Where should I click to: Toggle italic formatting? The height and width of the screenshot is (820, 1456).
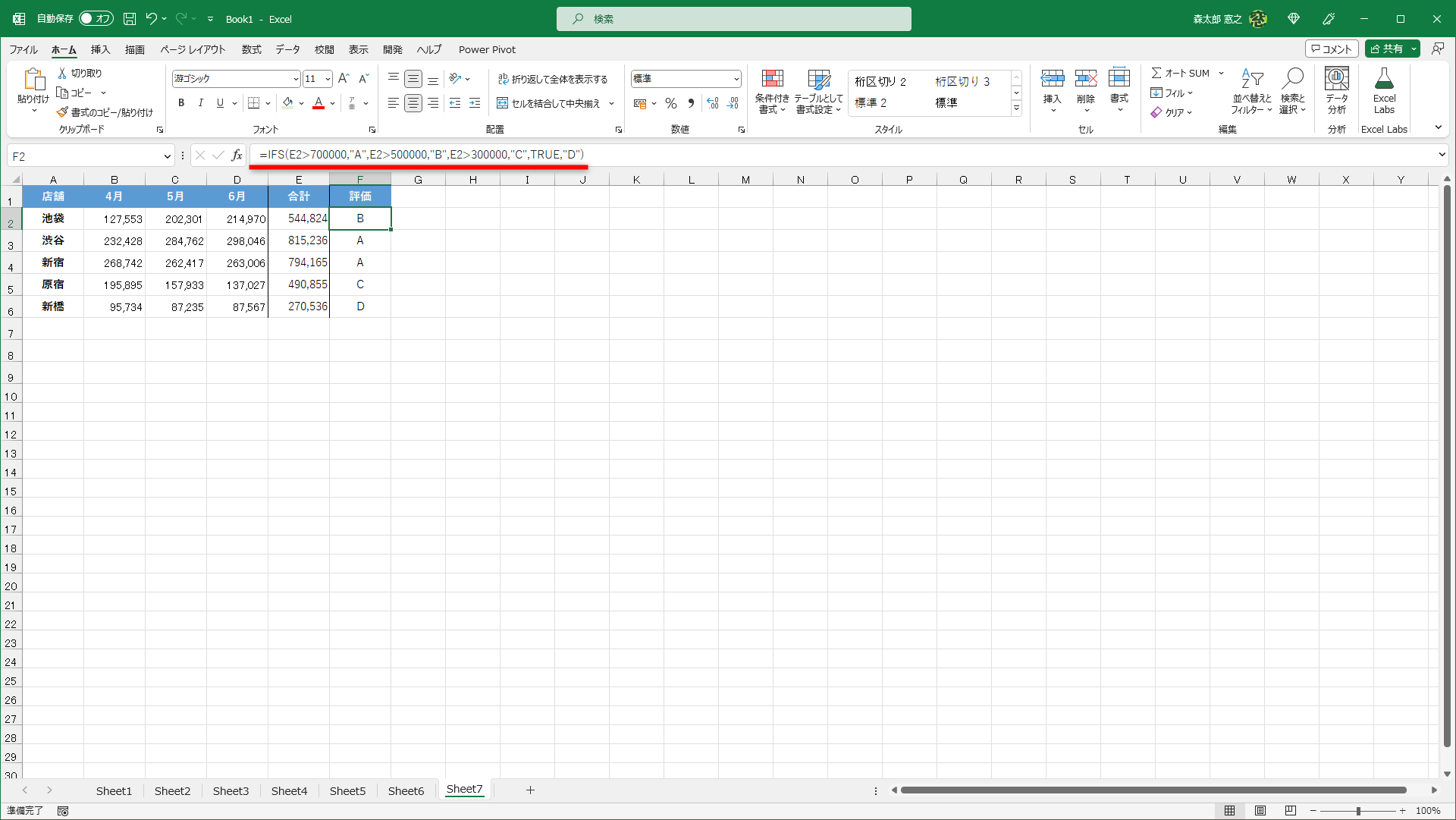[x=200, y=102]
